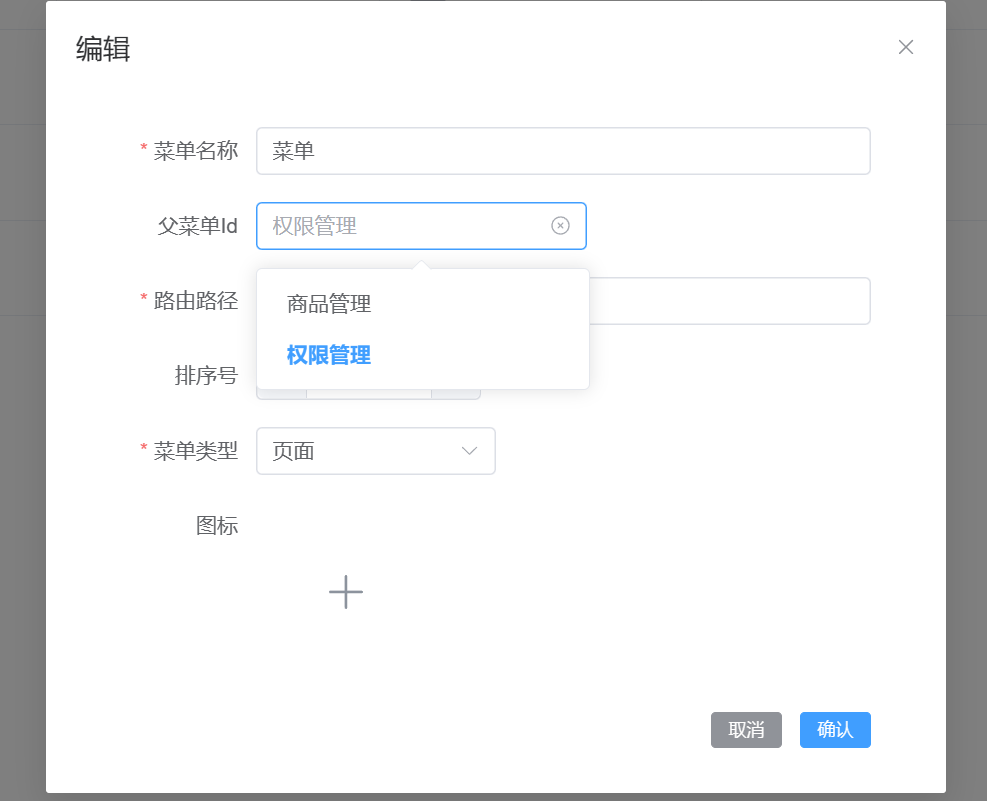The width and height of the screenshot is (987, 801).
Task: Click the dialog close X icon
Action: pos(905,46)
